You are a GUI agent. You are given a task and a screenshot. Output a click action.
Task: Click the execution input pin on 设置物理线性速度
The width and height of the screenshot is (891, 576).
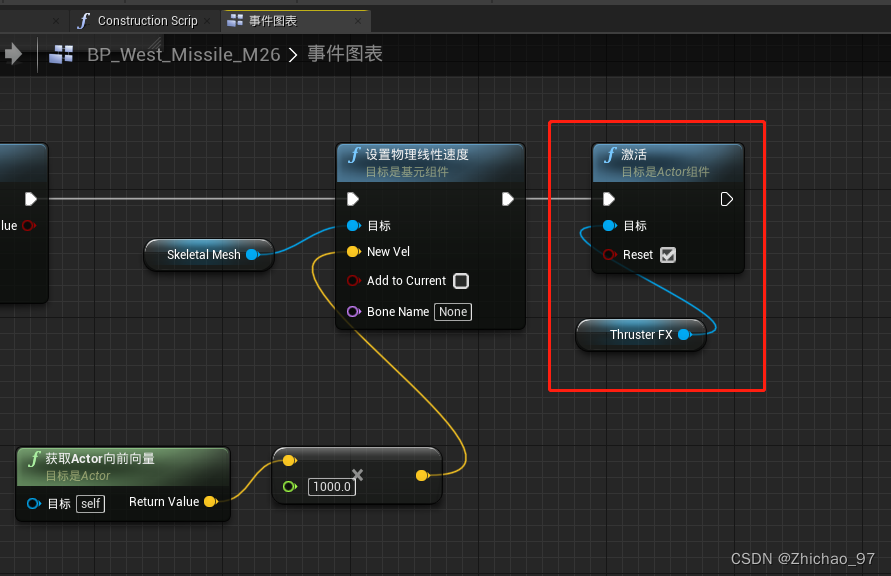coord(351,199)
